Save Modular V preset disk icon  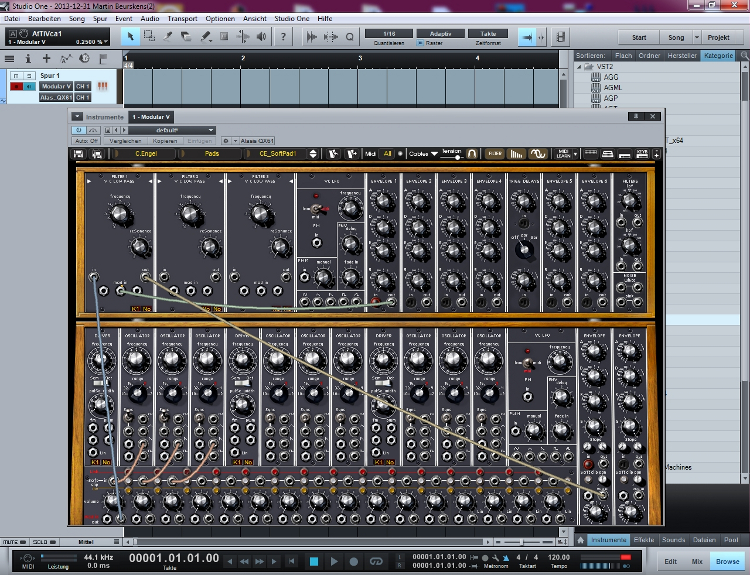[79, 154]
